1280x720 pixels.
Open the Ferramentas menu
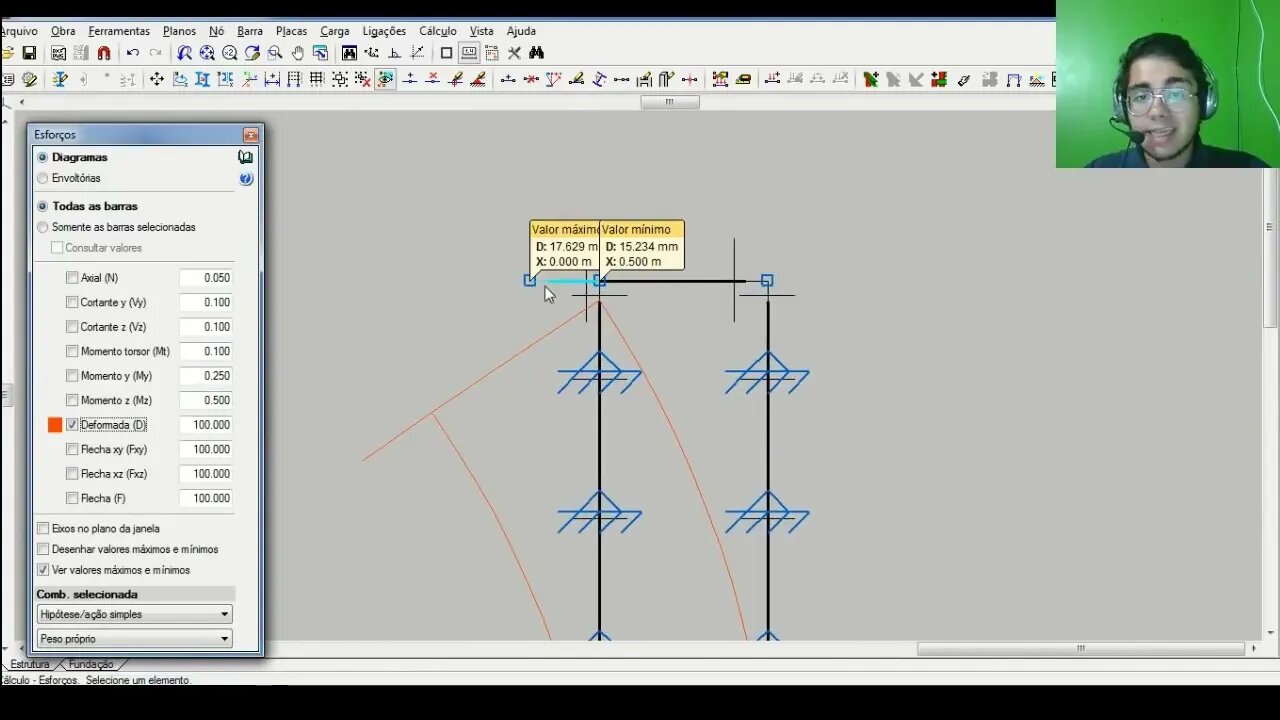point(119,31)
